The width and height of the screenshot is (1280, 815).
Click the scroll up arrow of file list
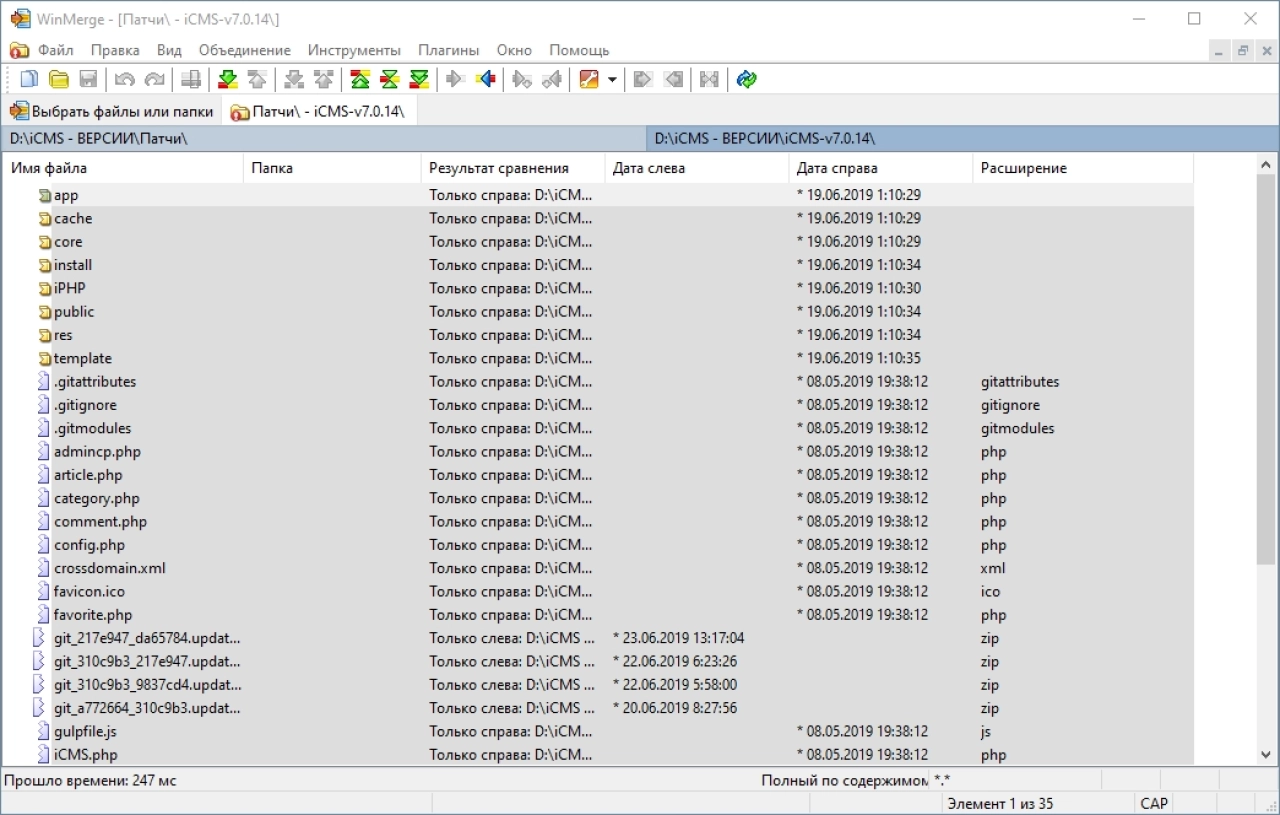pyautogui.click(x=1266, y=165)
